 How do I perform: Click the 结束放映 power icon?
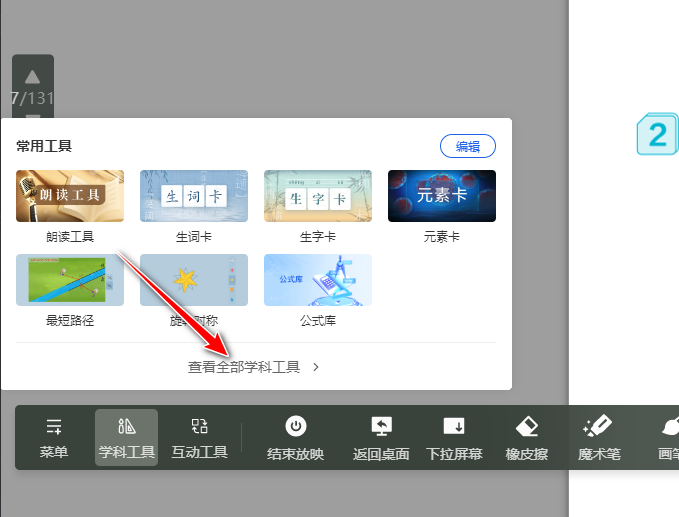296,426
